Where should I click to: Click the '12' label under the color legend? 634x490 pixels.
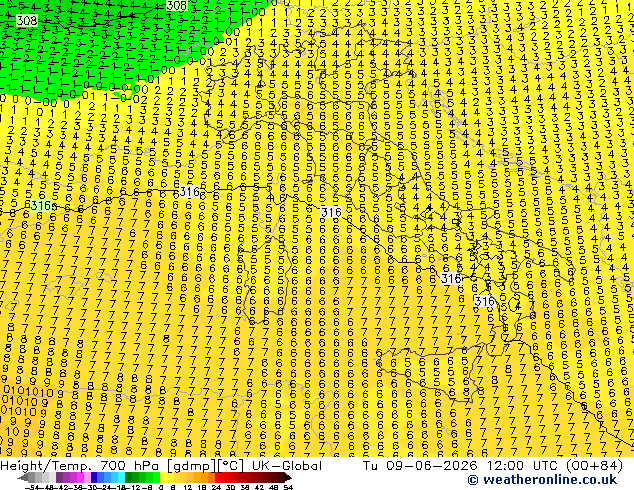tap(187, 487)
